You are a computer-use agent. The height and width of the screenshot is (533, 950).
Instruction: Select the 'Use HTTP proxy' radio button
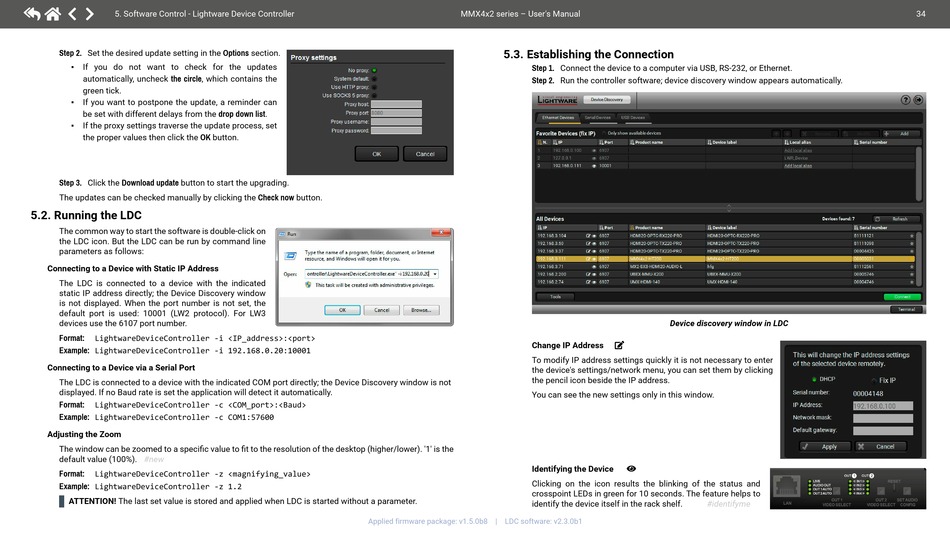(x=374, y=87)
